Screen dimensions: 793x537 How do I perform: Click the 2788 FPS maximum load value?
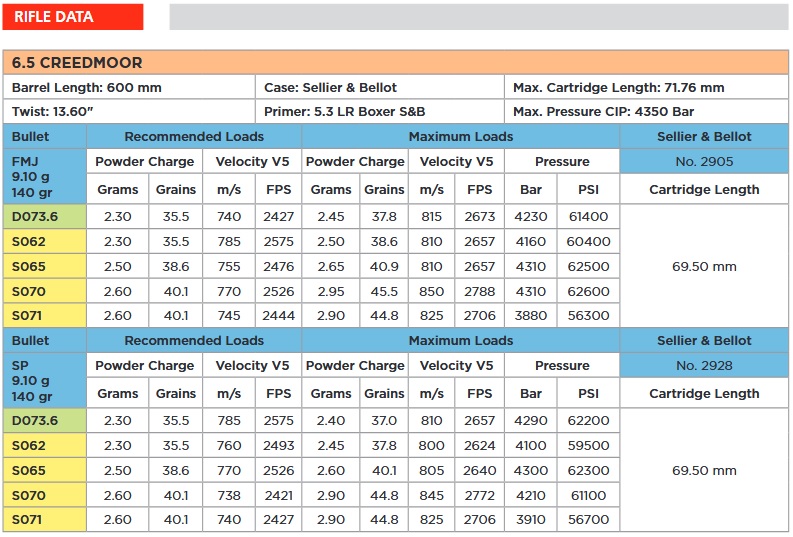point(480,291)
